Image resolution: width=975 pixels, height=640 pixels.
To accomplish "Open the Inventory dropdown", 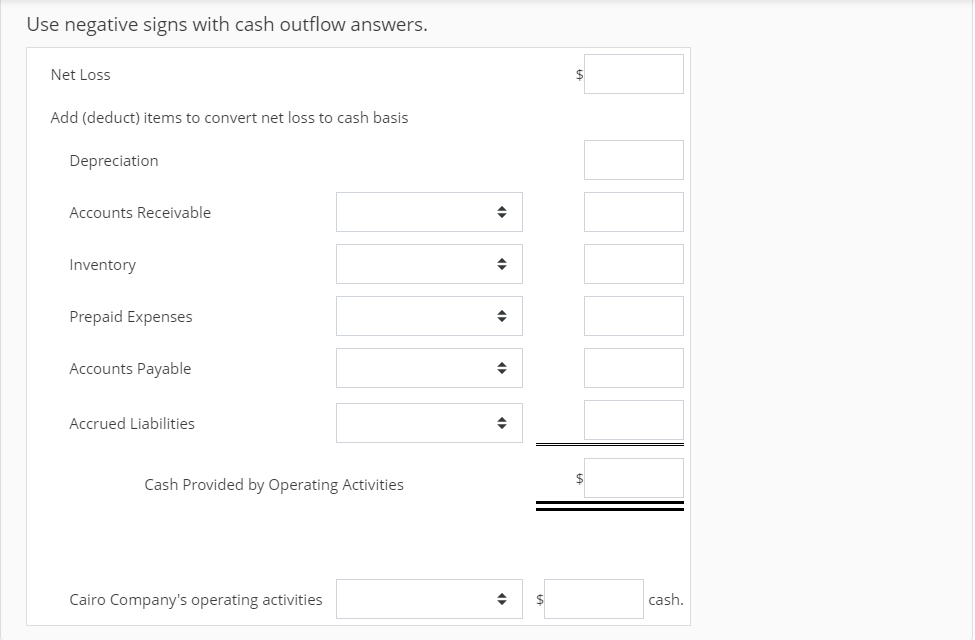I will click(x=429, y=264).
